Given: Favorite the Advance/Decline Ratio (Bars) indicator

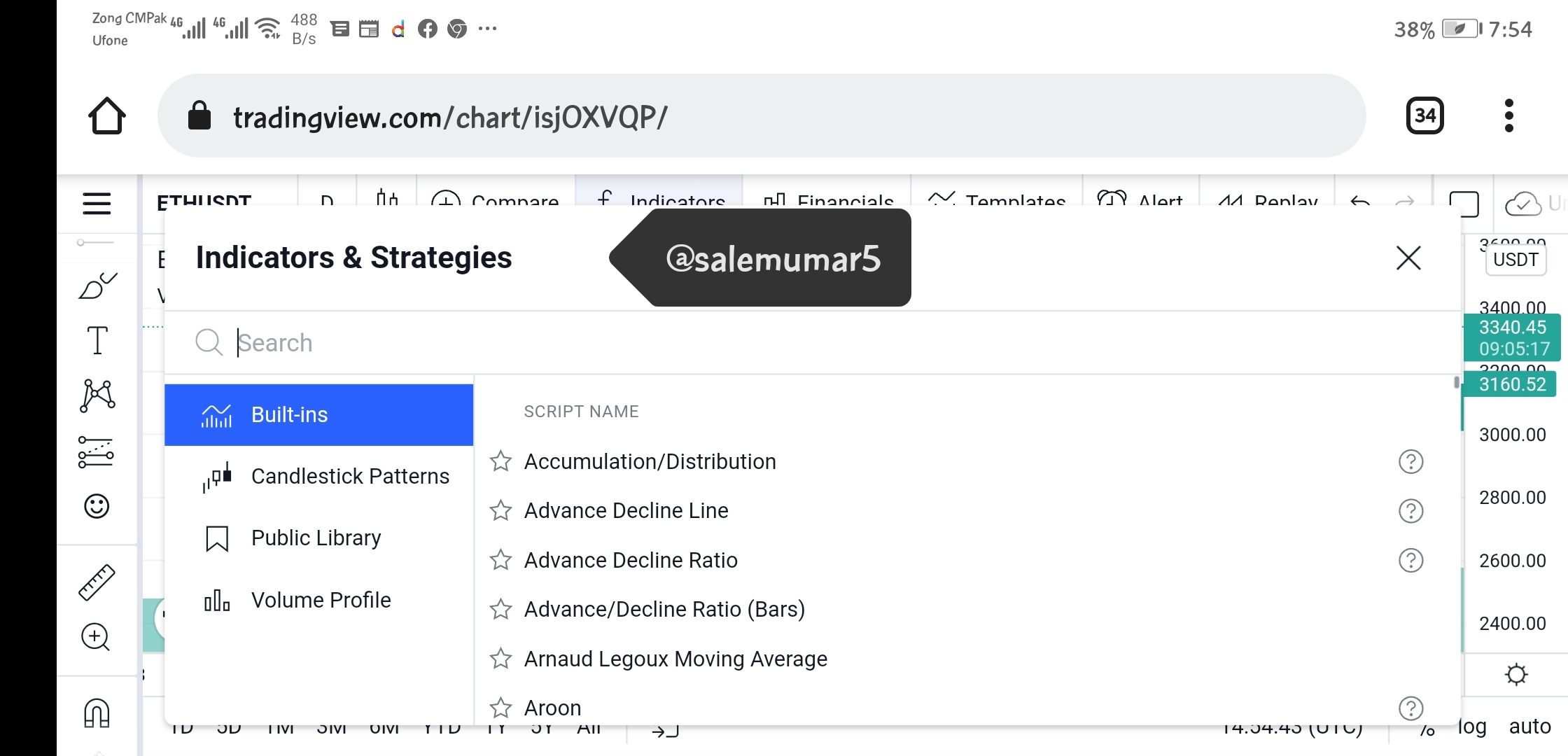Looking at the screenshot, I should point(500,609).
